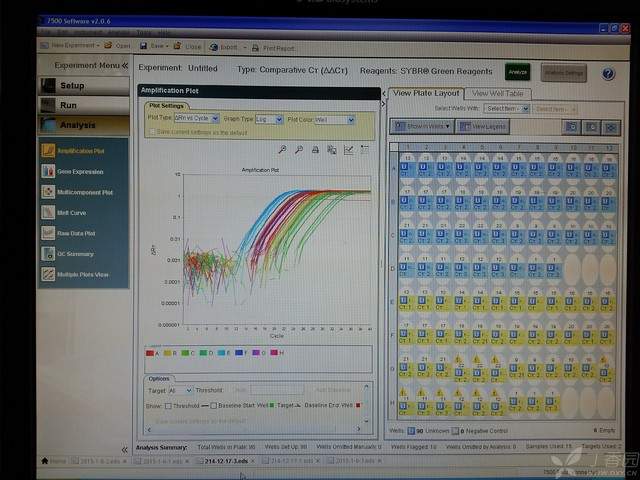The width and height of the screenshot is (640, 480).
Task: Open the Graph Type Log dropdown
Action: [x=269, y=119]
